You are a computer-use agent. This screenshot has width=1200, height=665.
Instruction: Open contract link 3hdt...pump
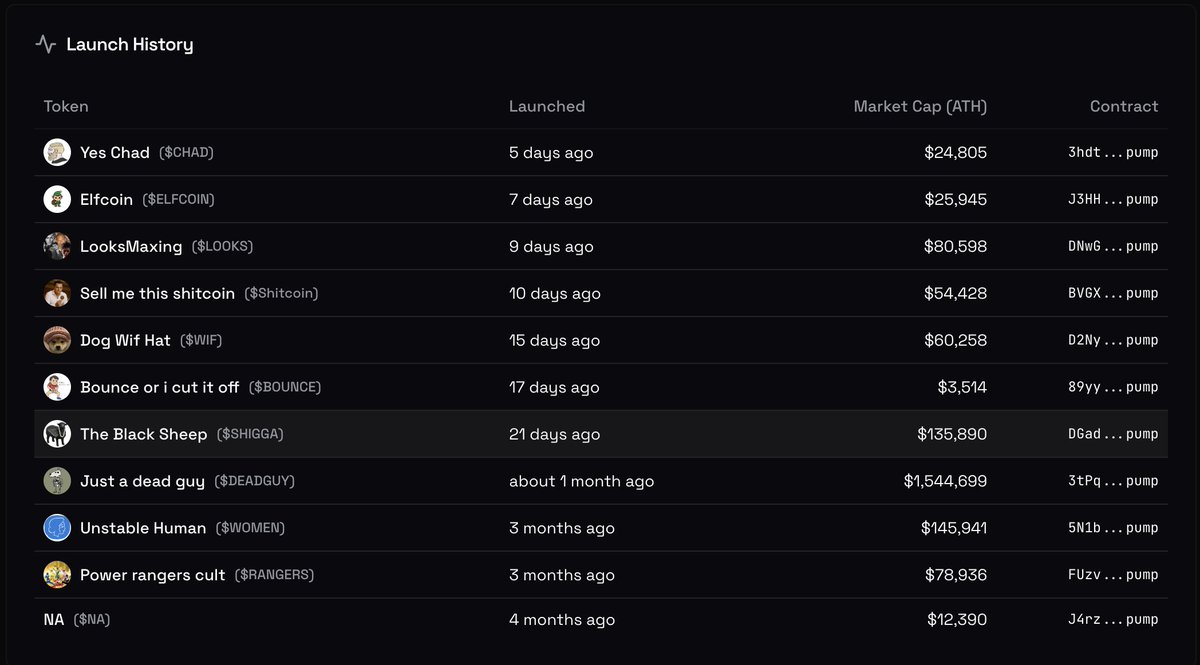coord(1112,153)
